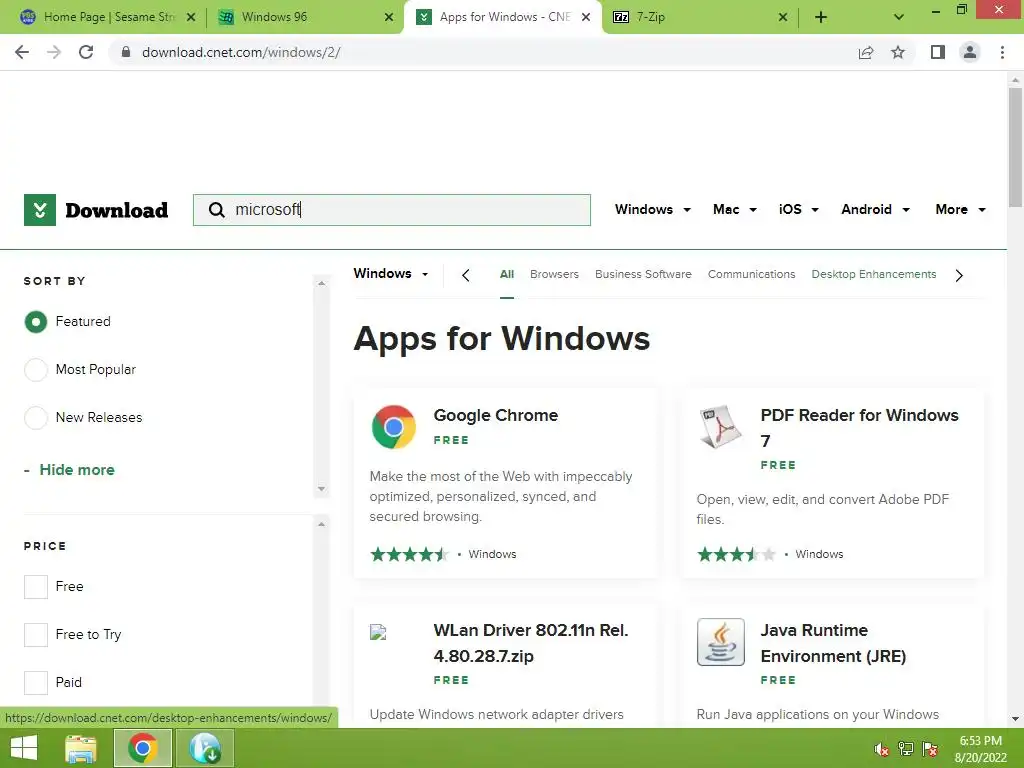Close the Windows 96 tab
1024x768 pixels.
[389, 18]
